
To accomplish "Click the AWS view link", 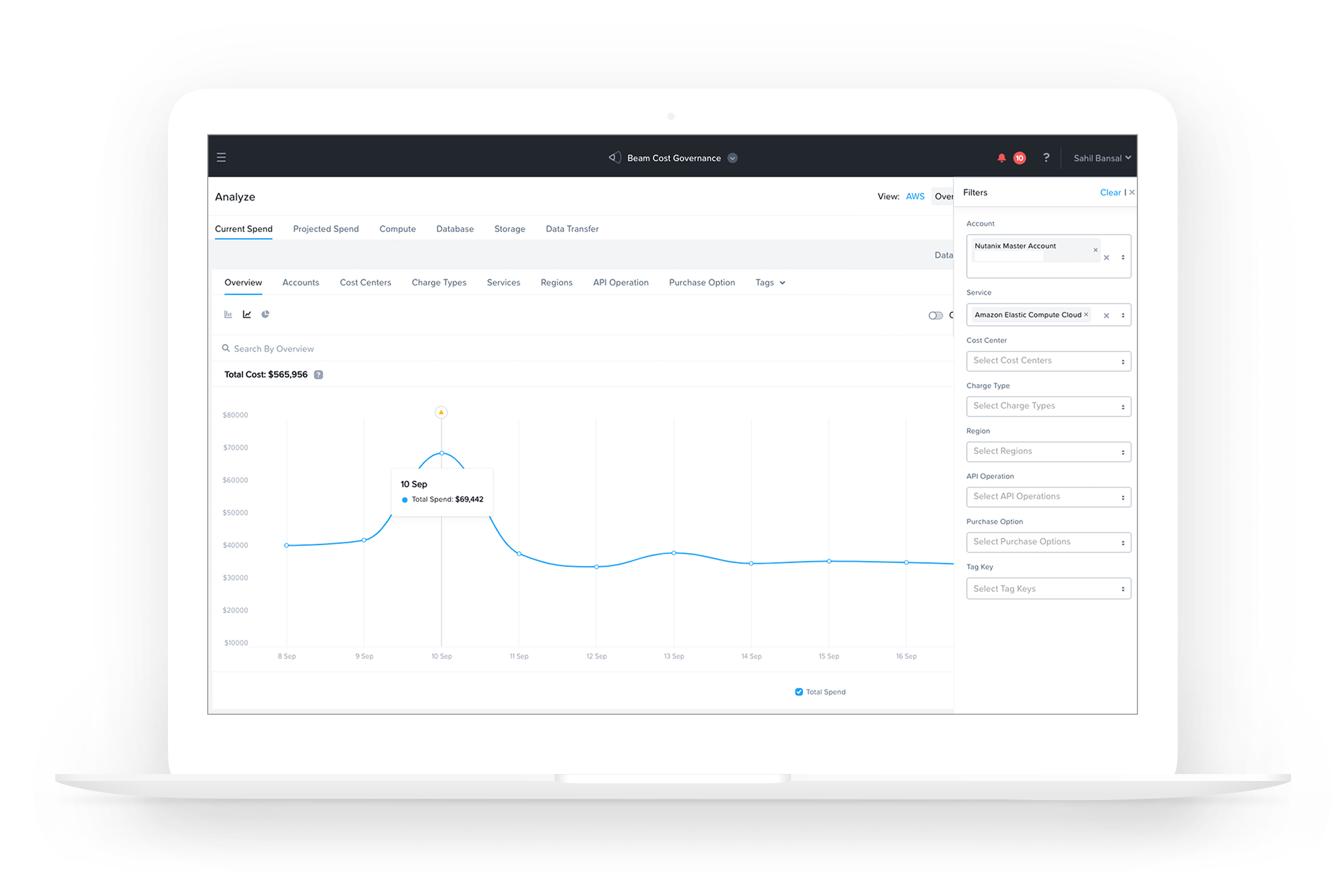I will (915, 197).
